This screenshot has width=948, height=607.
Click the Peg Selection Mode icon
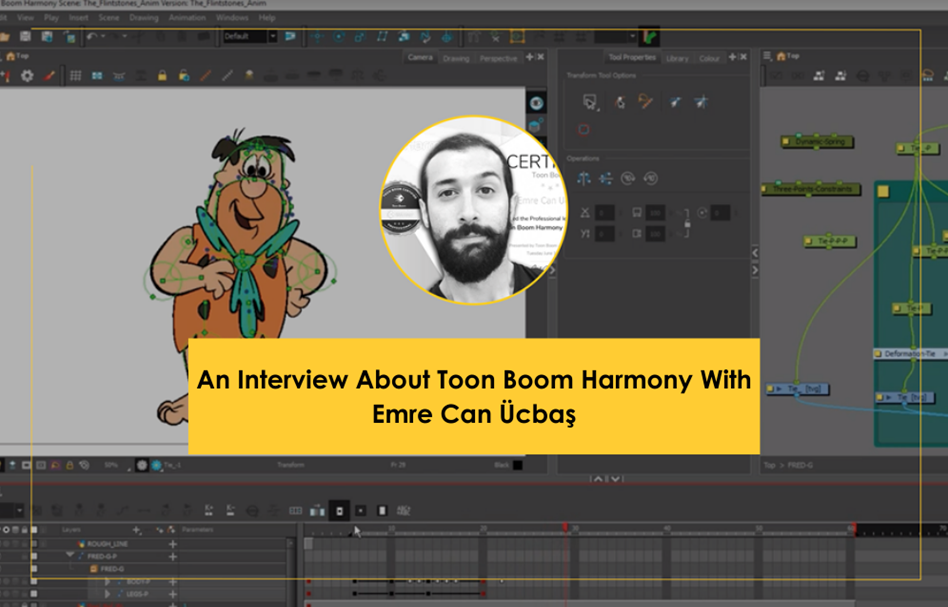[620, 102]
